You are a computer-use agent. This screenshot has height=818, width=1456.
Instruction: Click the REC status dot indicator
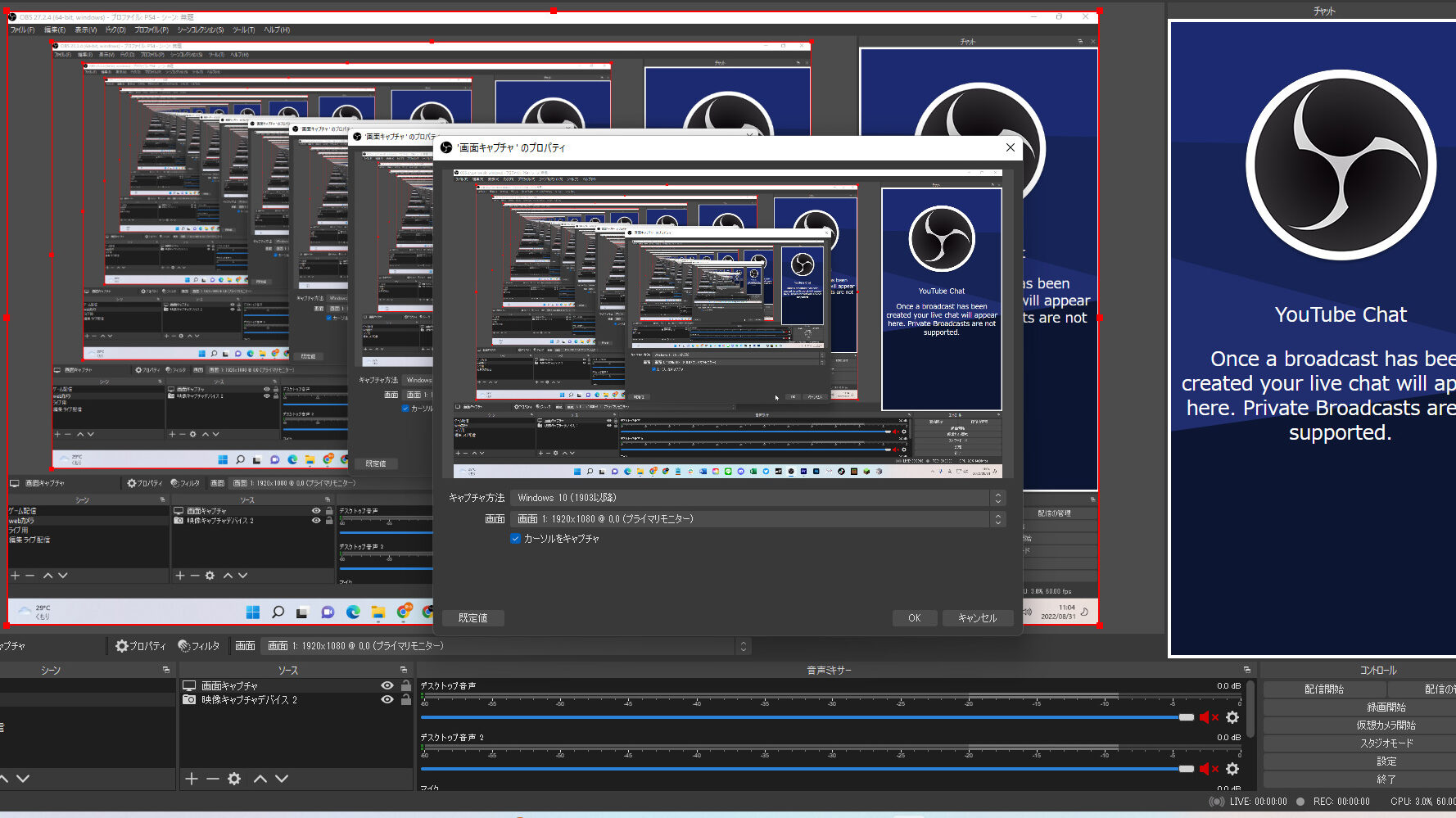point(1300,802)
